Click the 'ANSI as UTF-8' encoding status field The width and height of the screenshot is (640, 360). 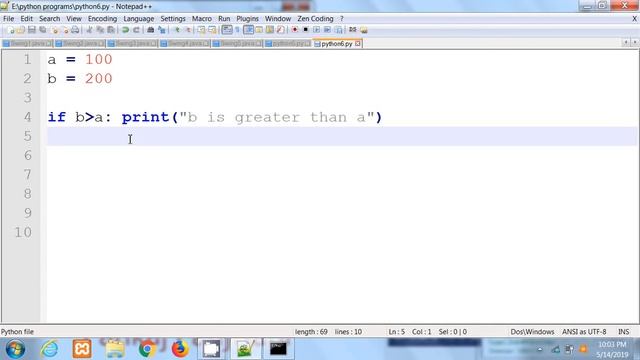point(584,332)
